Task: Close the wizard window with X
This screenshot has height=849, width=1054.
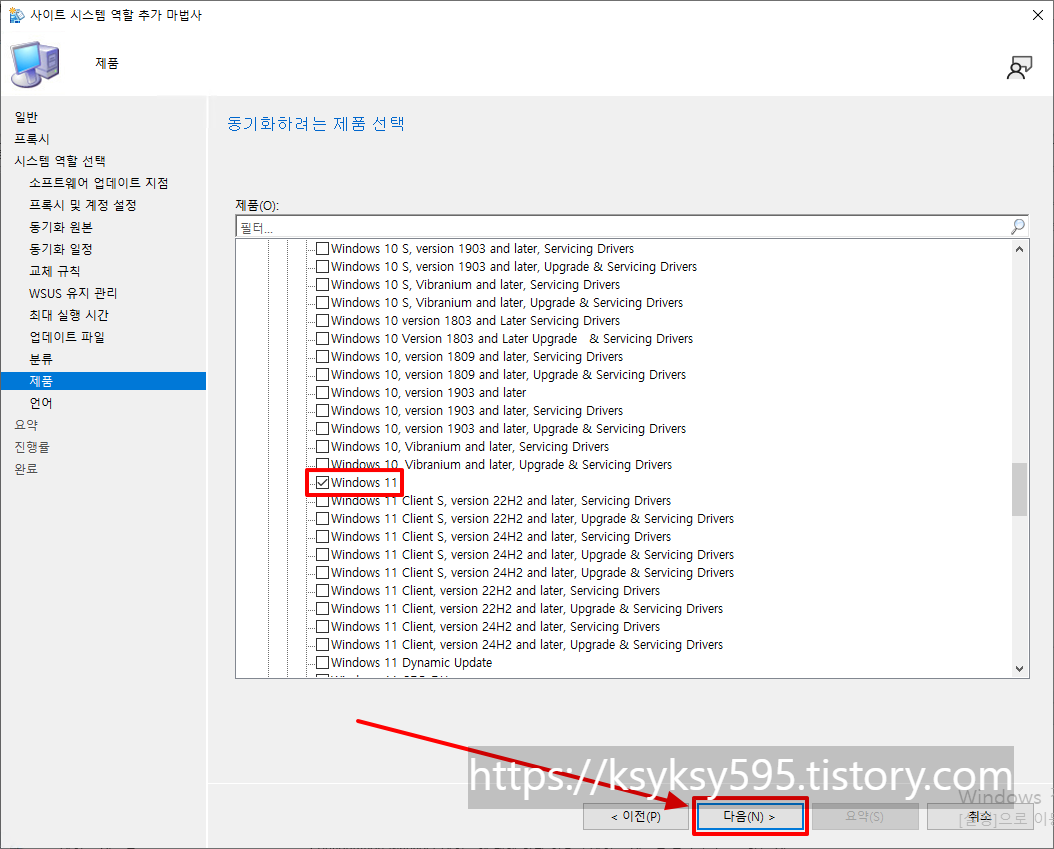Action: [x=1038, y=15]
